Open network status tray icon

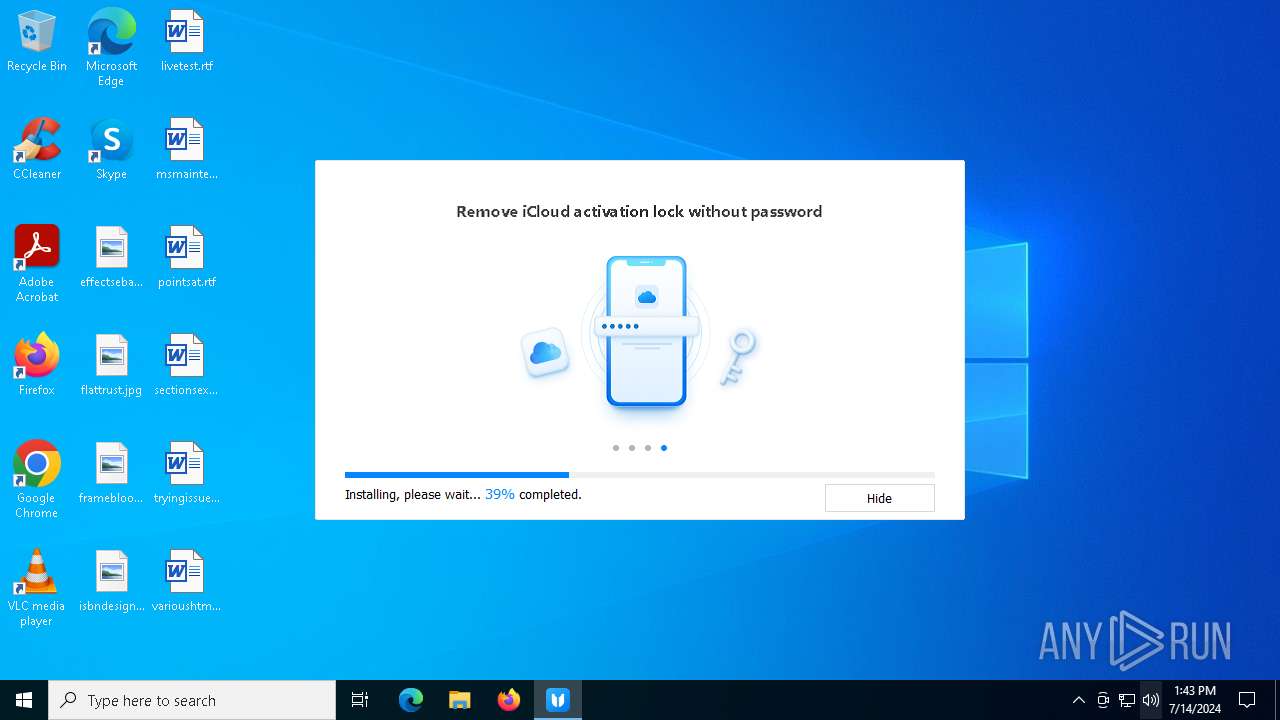1127,700
